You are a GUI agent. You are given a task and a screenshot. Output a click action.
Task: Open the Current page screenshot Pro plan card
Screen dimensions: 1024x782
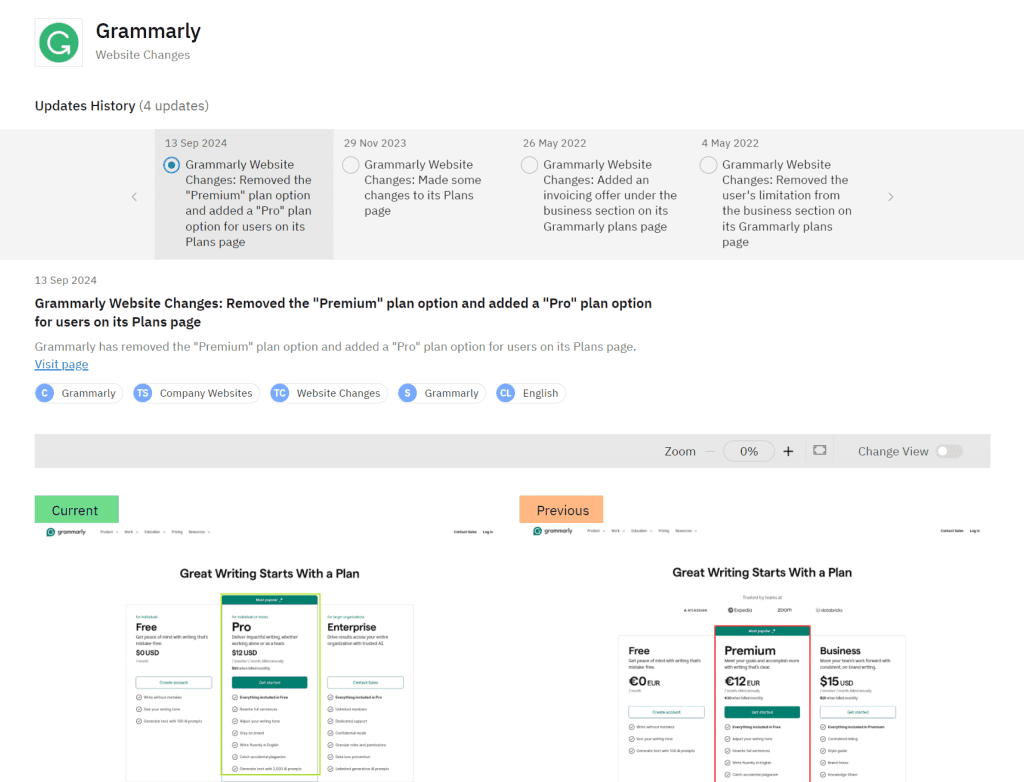270,685
